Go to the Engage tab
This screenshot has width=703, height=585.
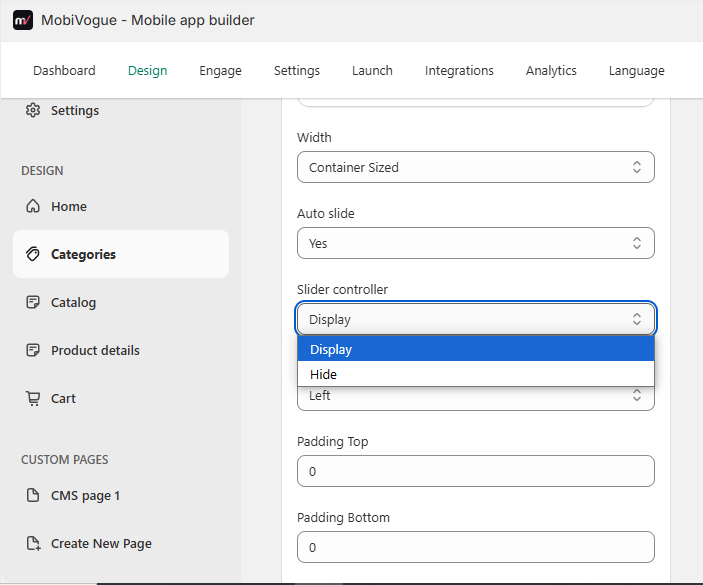click(220, 70)
